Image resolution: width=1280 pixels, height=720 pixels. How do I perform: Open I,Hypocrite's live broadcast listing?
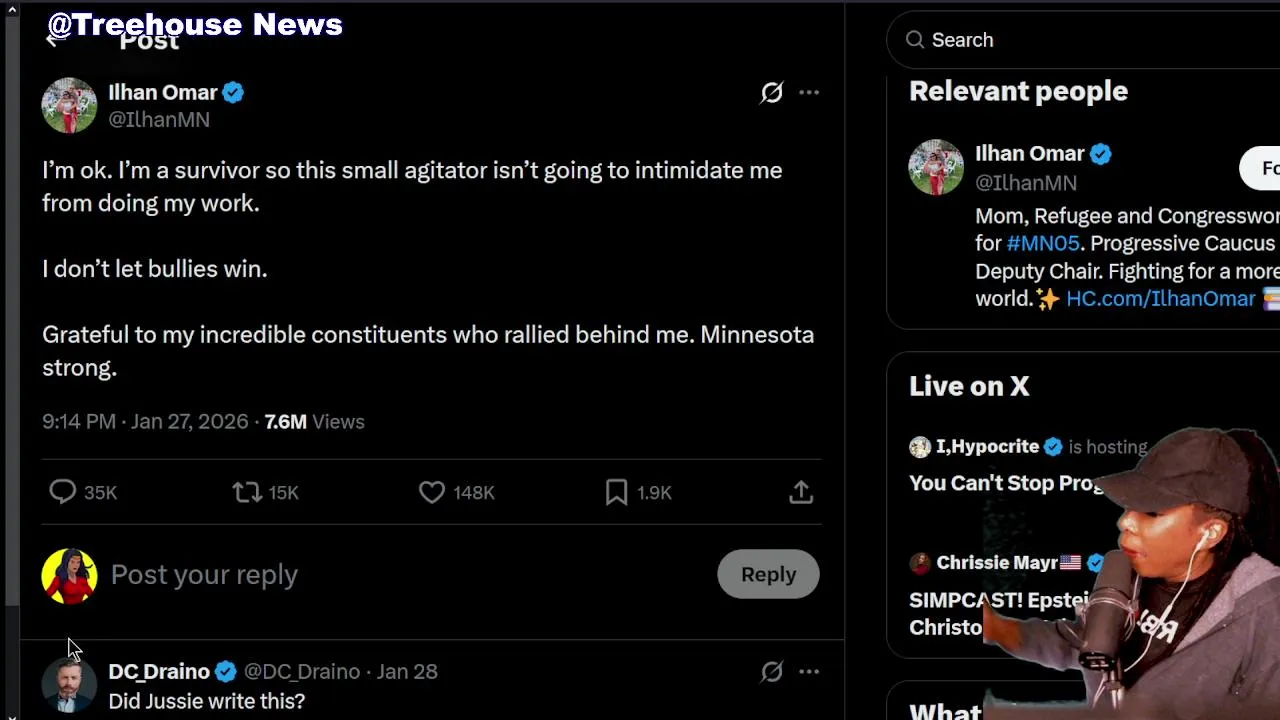pos(1005,483)
